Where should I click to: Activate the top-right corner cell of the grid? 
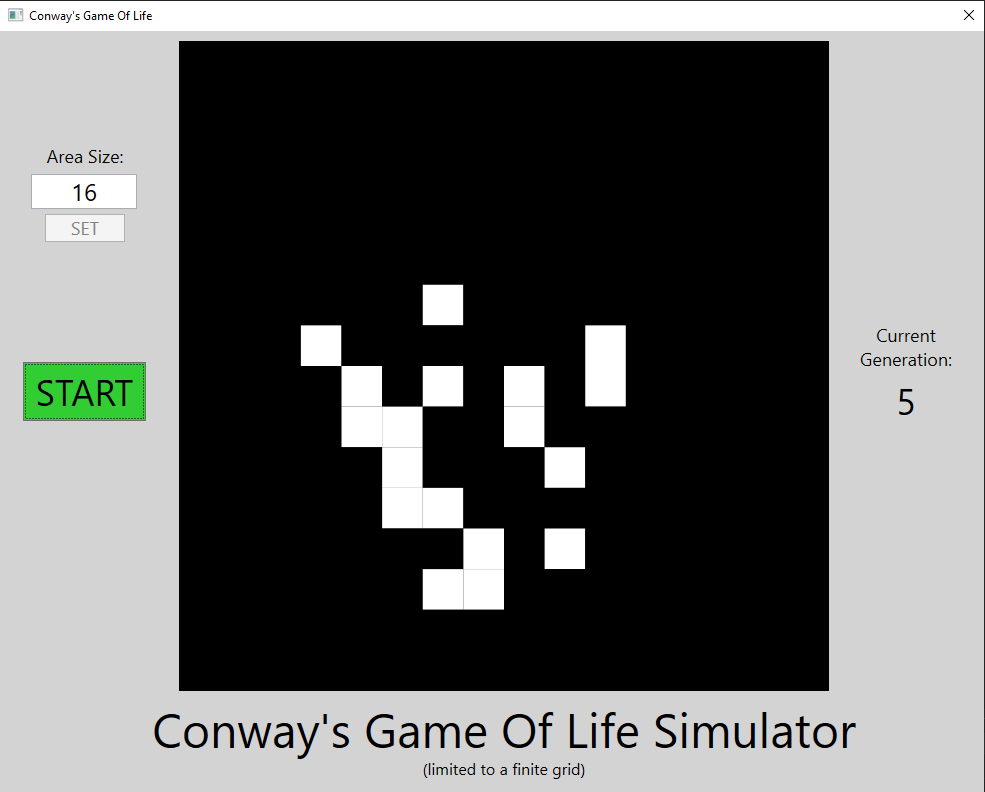(x=808, y=61)
